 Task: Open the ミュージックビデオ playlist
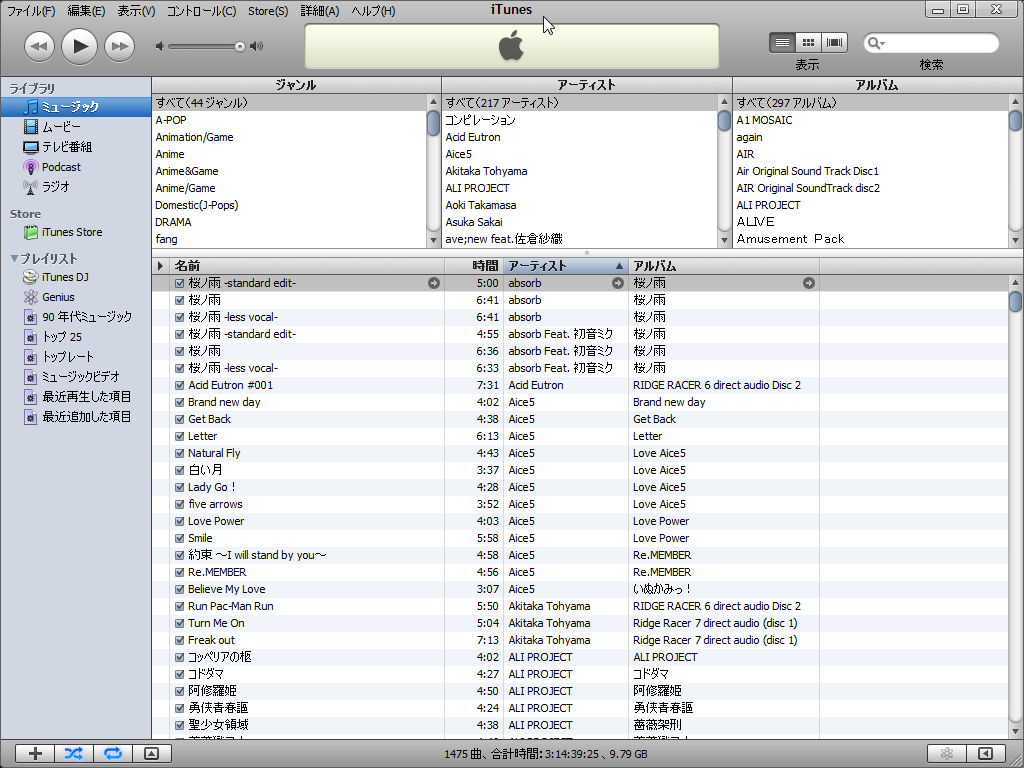coord(76,377)
